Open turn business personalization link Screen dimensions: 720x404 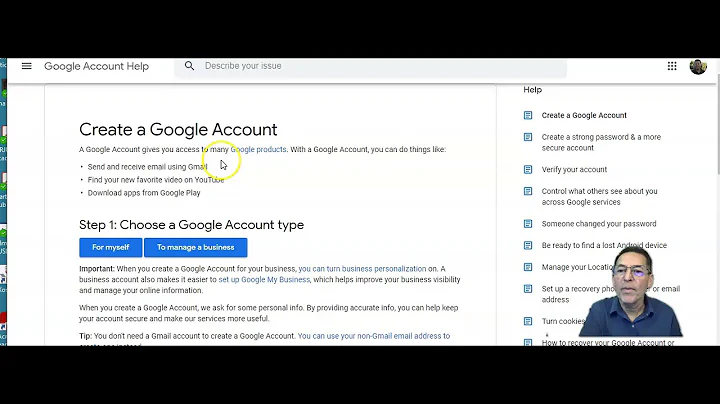(362, 269)
